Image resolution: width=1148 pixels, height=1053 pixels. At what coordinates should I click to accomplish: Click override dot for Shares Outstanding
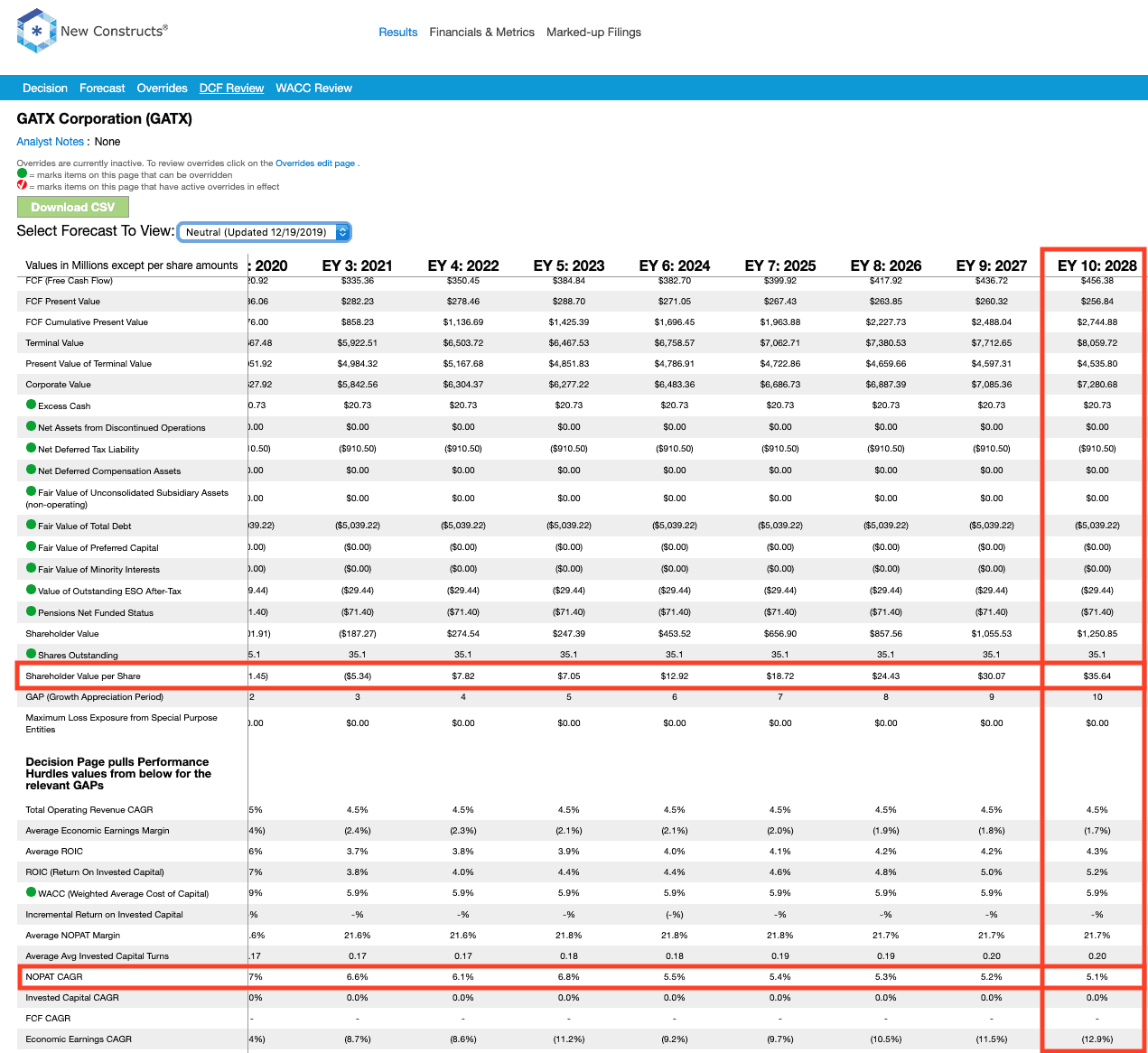click(x=31, y=654)
